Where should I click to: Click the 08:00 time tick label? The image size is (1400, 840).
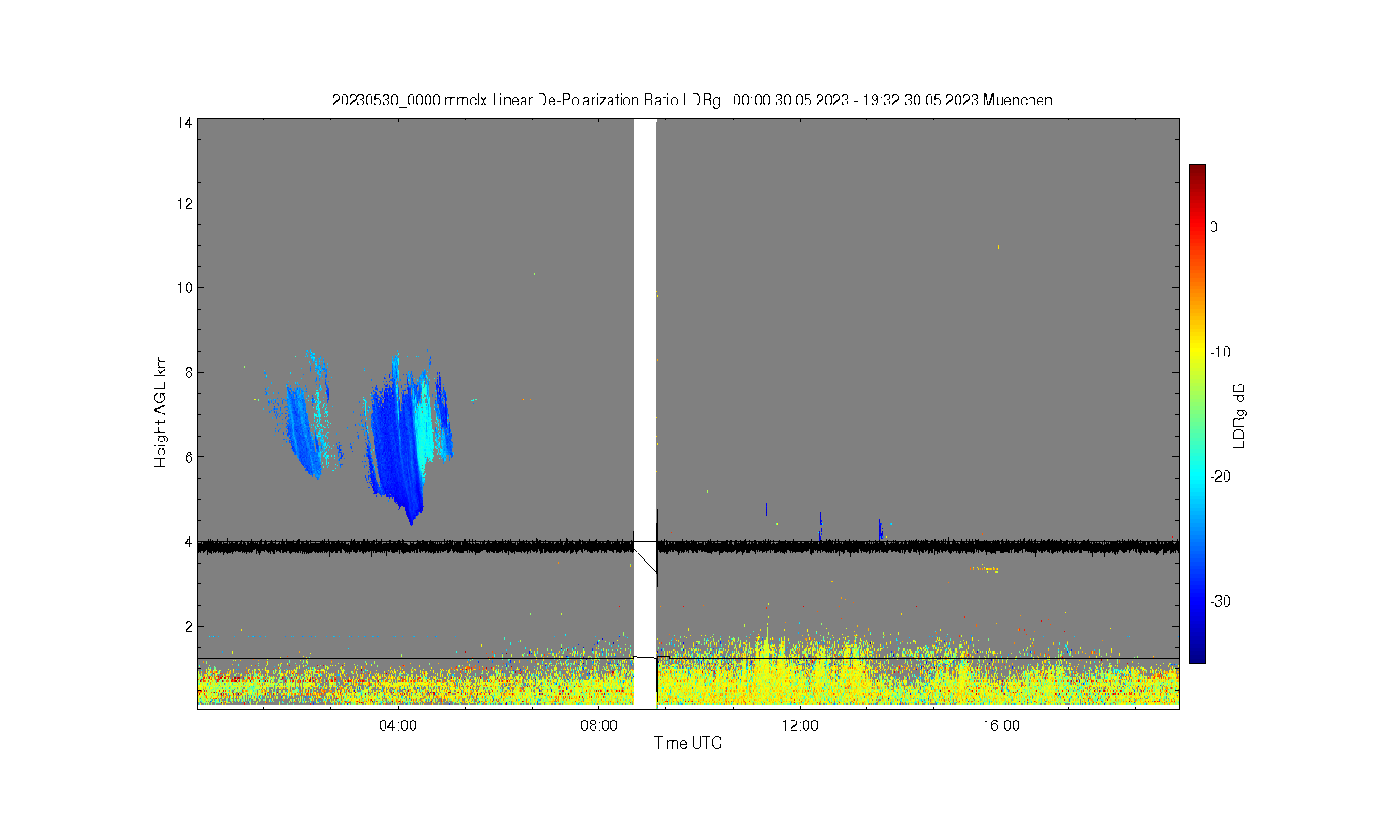(x=599, y=726)
